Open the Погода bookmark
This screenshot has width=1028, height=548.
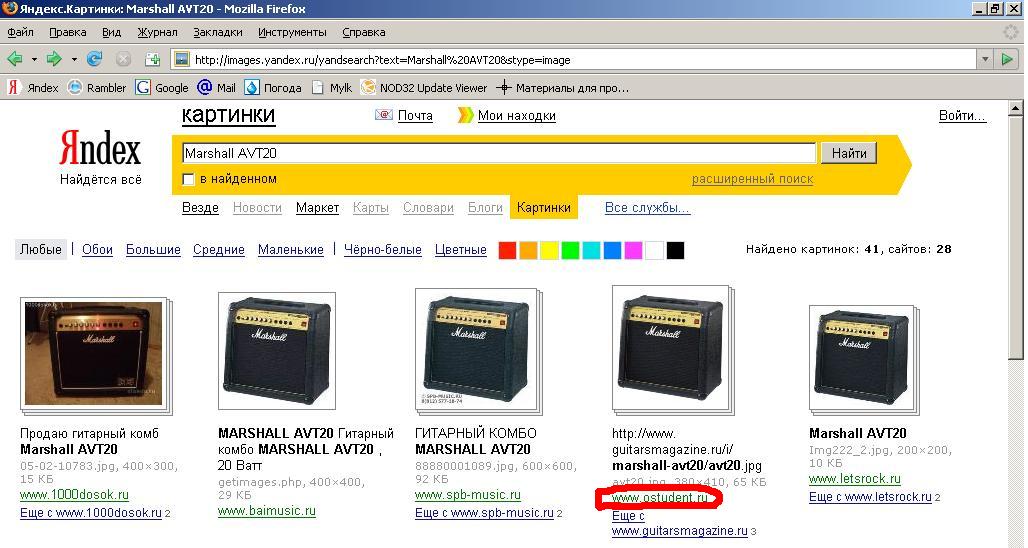point(273,87)
